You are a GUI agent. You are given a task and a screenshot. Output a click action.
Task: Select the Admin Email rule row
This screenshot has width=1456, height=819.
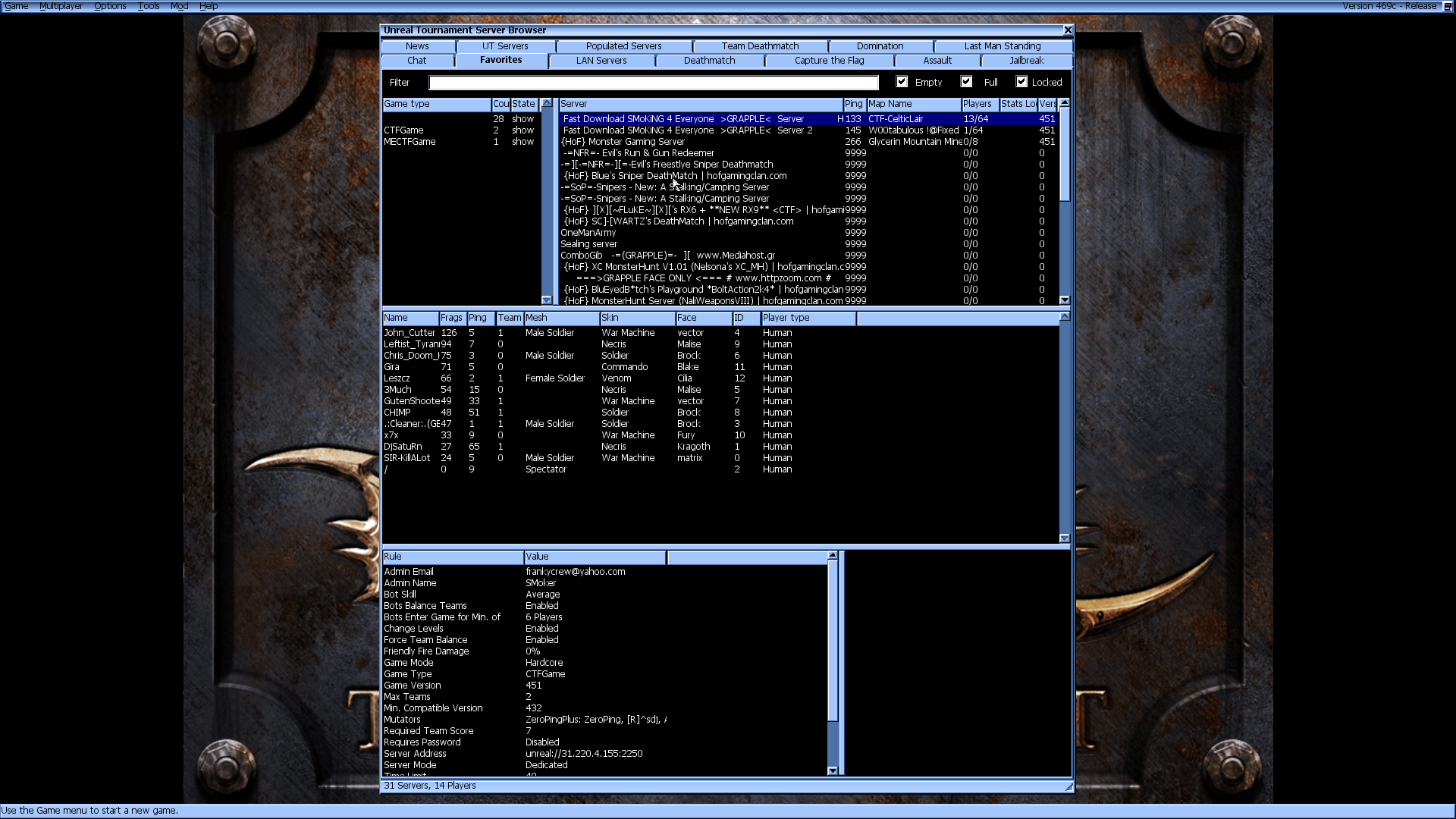point(604,572)
